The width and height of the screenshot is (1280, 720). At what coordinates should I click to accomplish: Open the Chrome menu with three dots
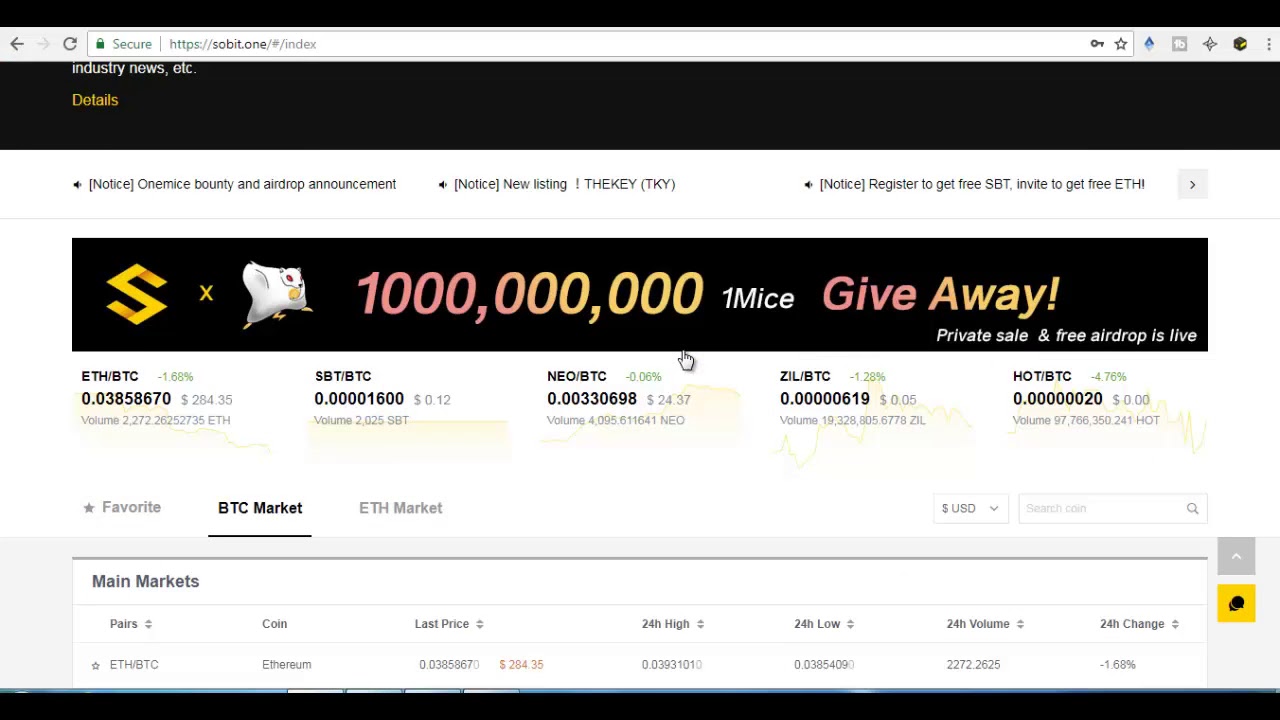[1270, 44]
